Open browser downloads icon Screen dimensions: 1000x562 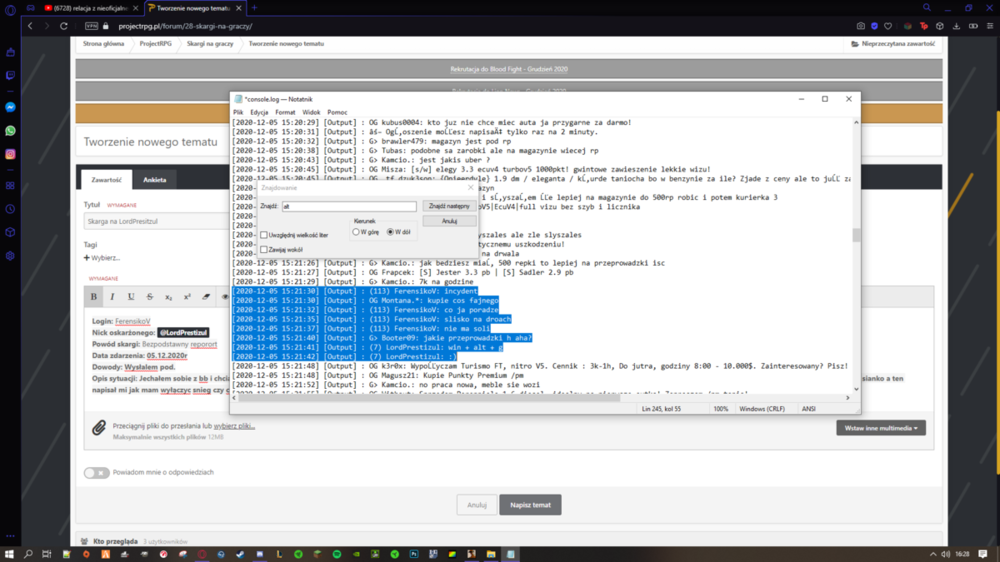[x=956, y=26]
